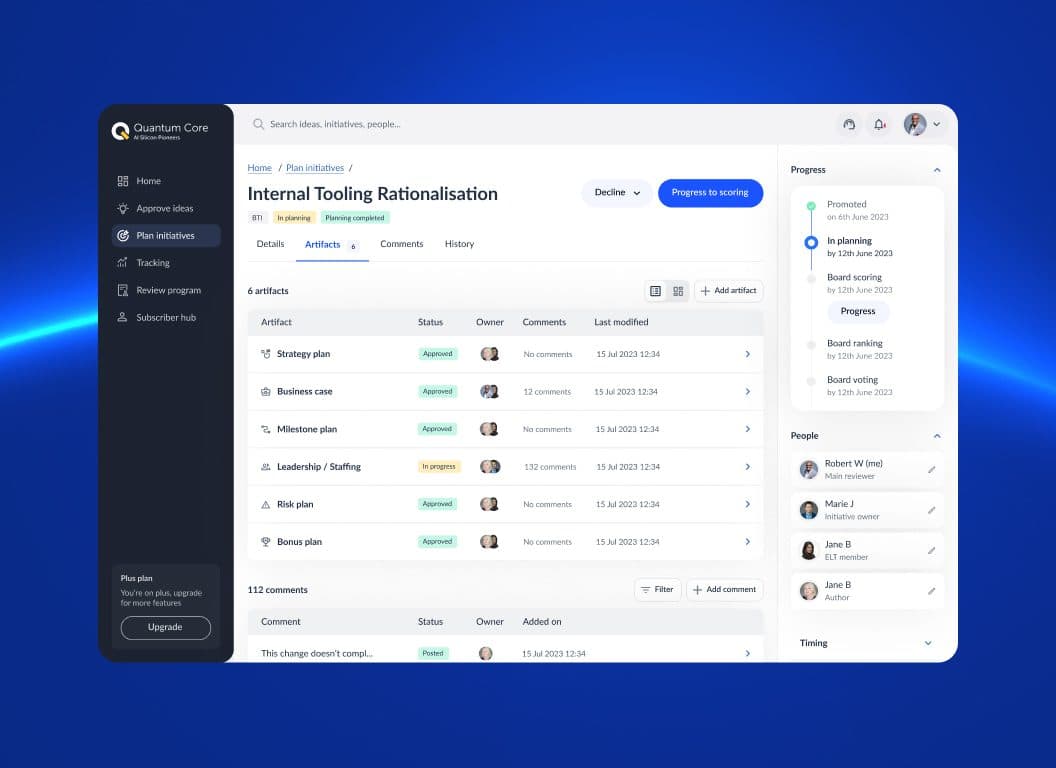Select the In planning progress marker

[x=812, y=242]
